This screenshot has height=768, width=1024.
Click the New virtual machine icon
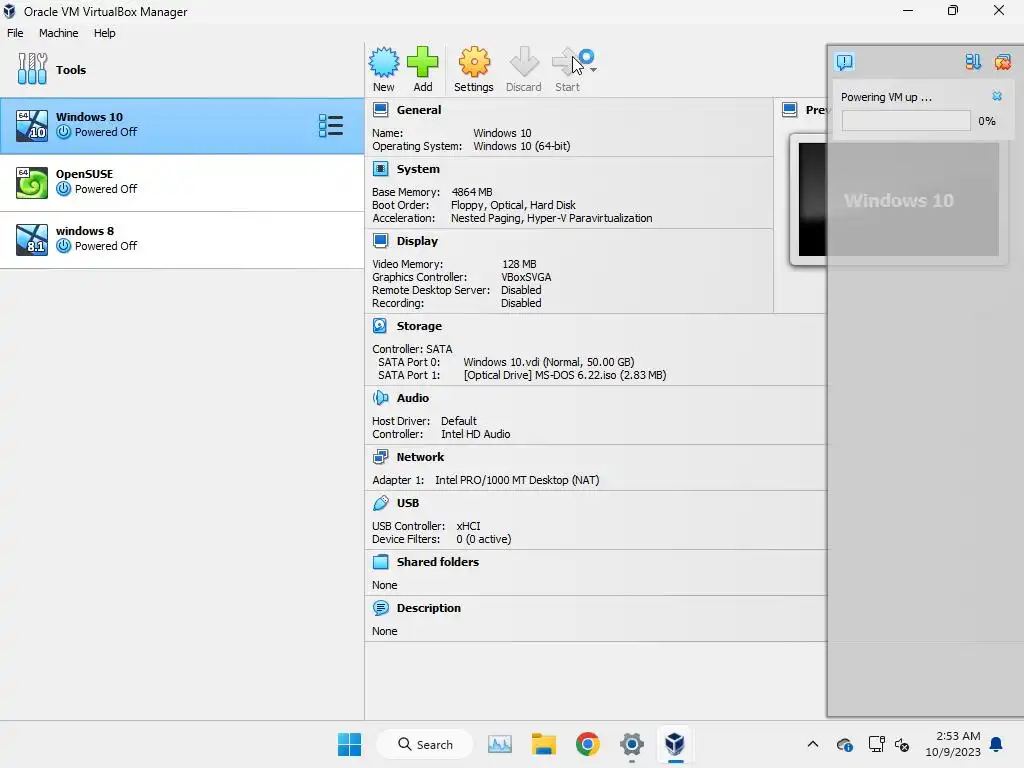[x=383, y=62]
